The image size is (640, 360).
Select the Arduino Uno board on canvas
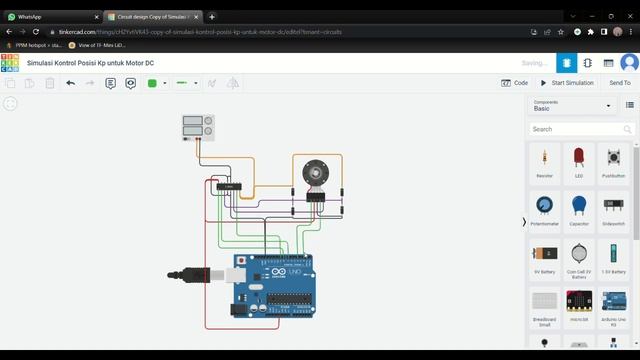pyautogui.click(x=273, y=286)
